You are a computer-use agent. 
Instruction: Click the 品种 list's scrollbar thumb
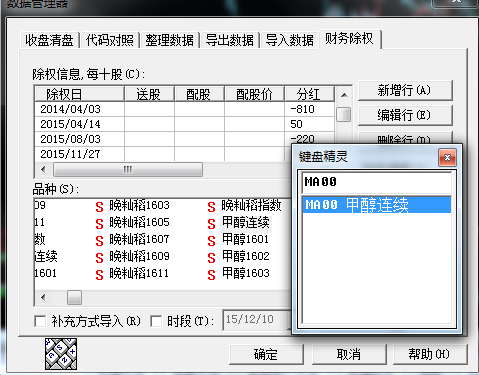[74, 297]
